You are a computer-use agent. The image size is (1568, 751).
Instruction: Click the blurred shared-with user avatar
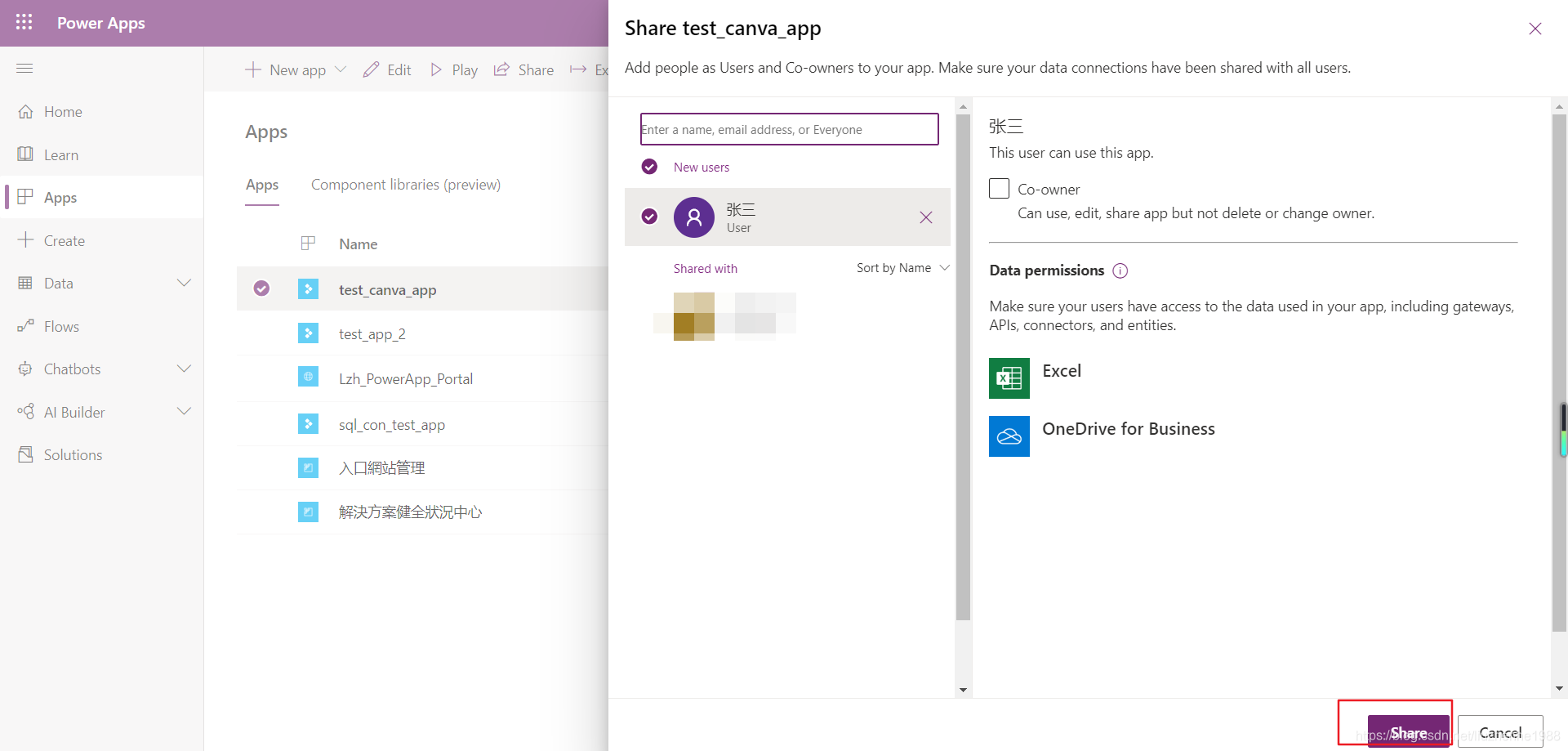tap(694, 315)
